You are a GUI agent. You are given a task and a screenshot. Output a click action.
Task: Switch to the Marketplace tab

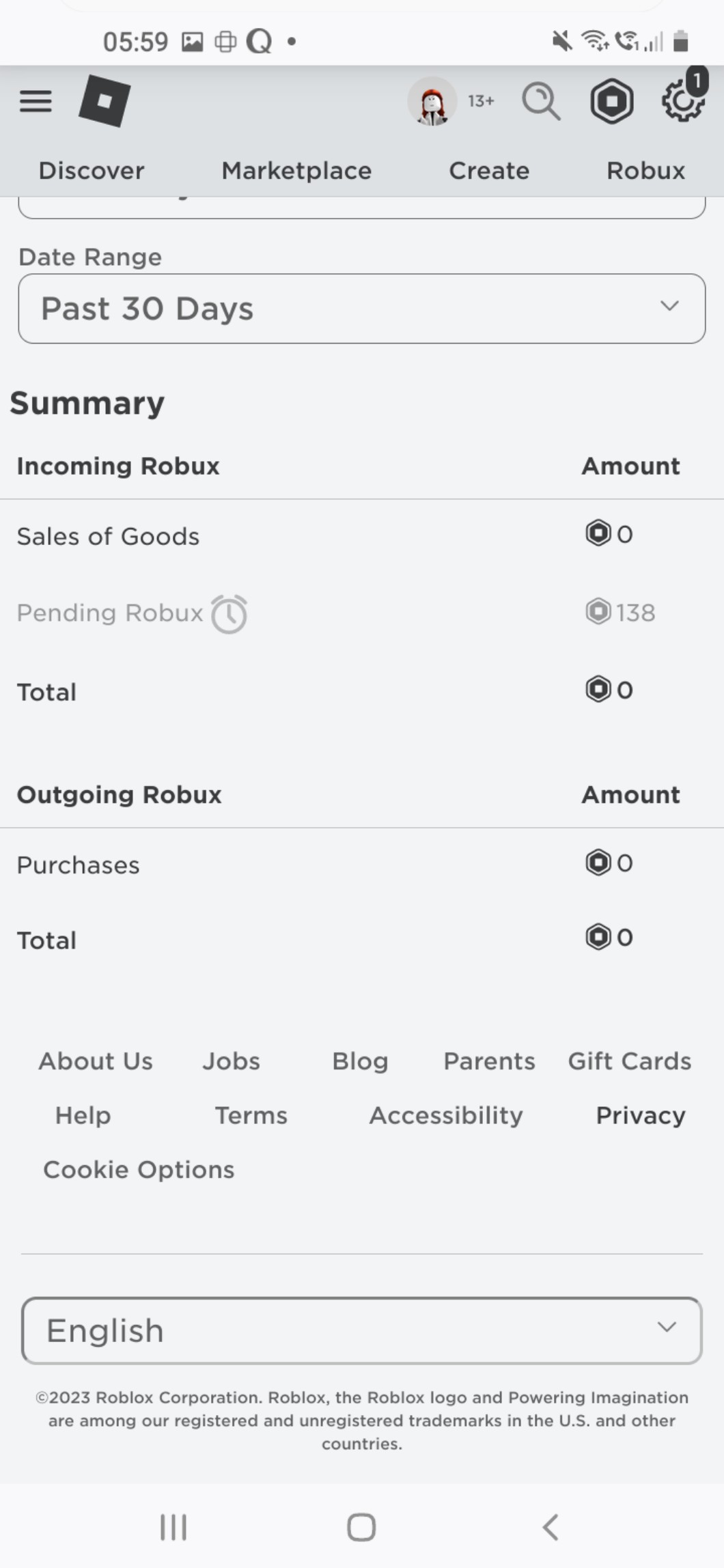[x=296, y=171]
